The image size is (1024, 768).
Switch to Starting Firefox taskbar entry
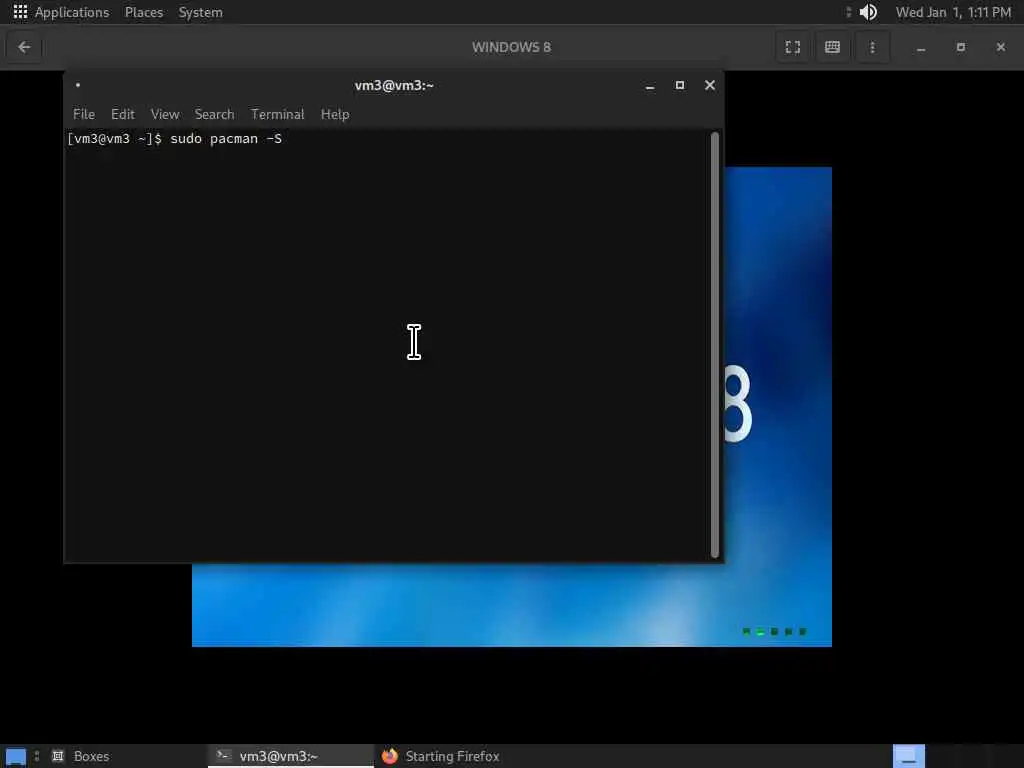tap(457, 756)
